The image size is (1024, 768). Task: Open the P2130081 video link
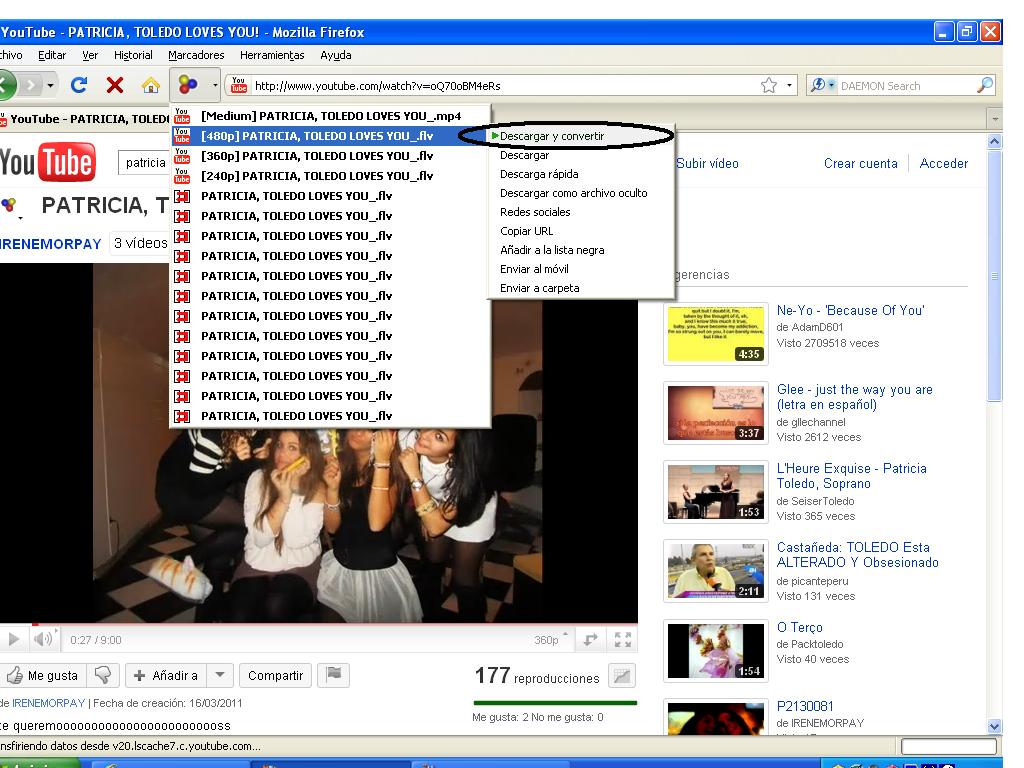[x=805, y=706]
